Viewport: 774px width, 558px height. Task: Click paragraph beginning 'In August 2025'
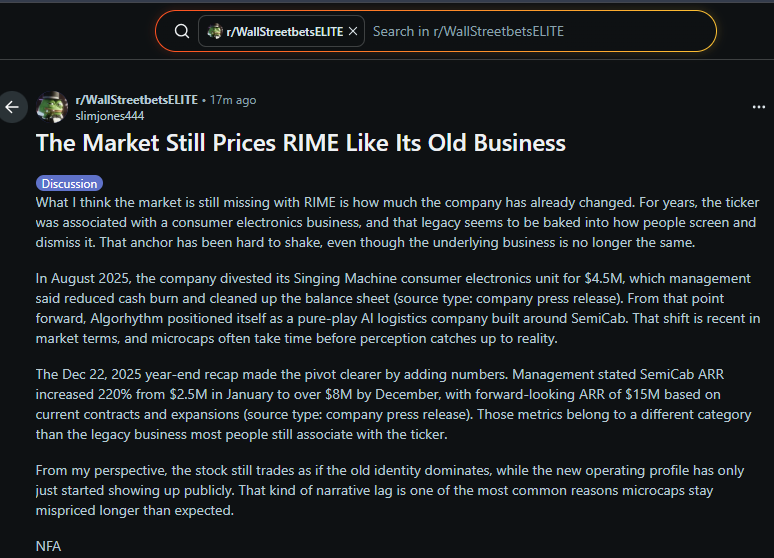[x=398, y=308]
